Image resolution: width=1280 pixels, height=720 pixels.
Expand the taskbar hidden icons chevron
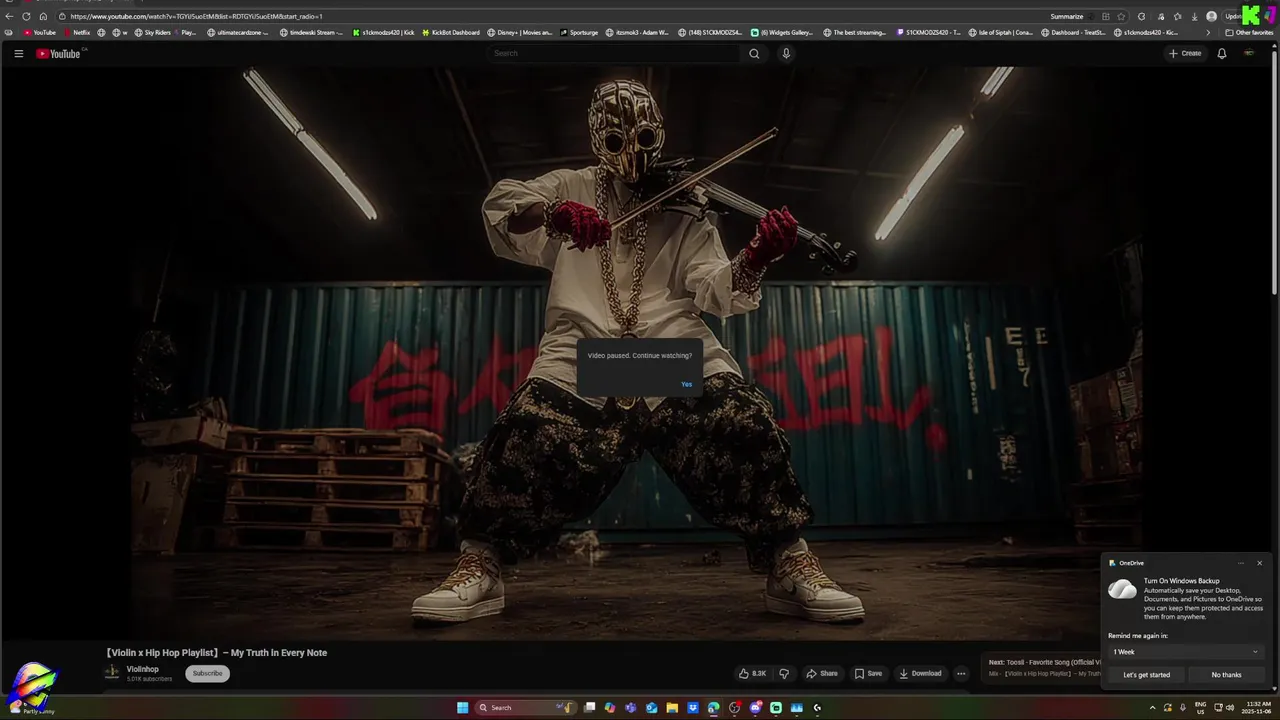[1152, 707]
